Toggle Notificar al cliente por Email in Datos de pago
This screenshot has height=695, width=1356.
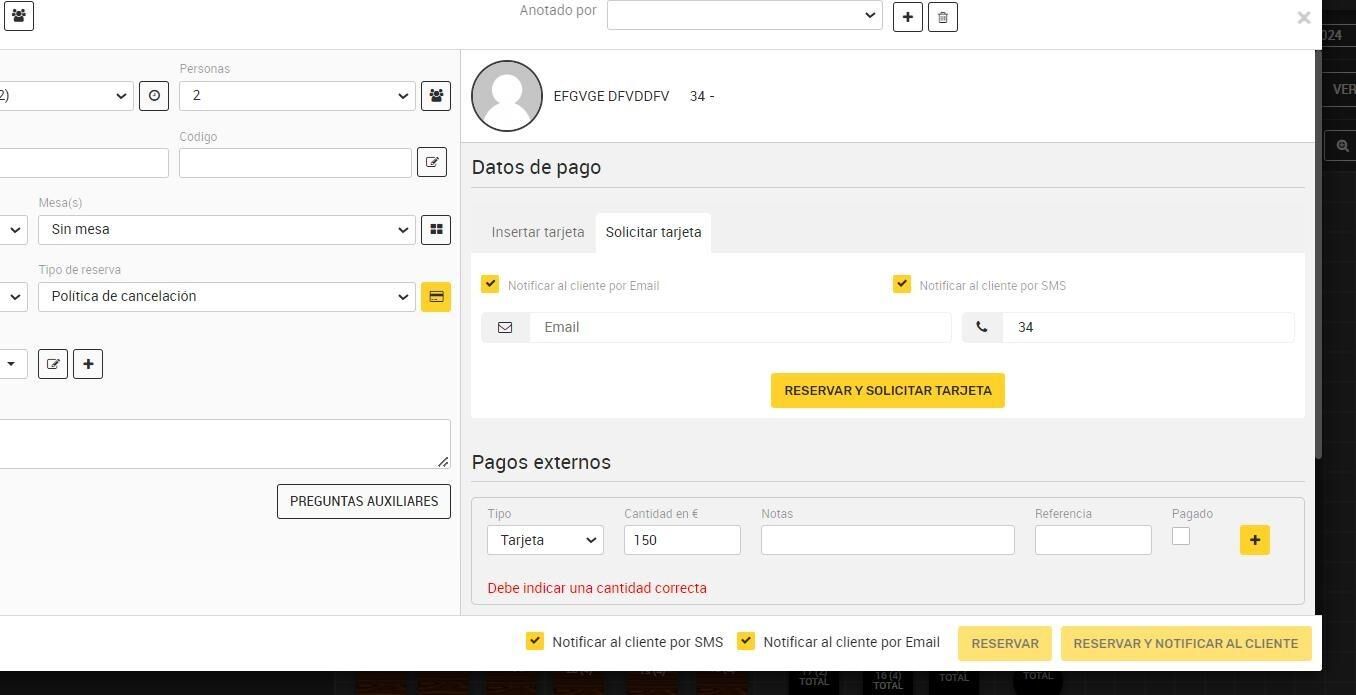[490, 284]
